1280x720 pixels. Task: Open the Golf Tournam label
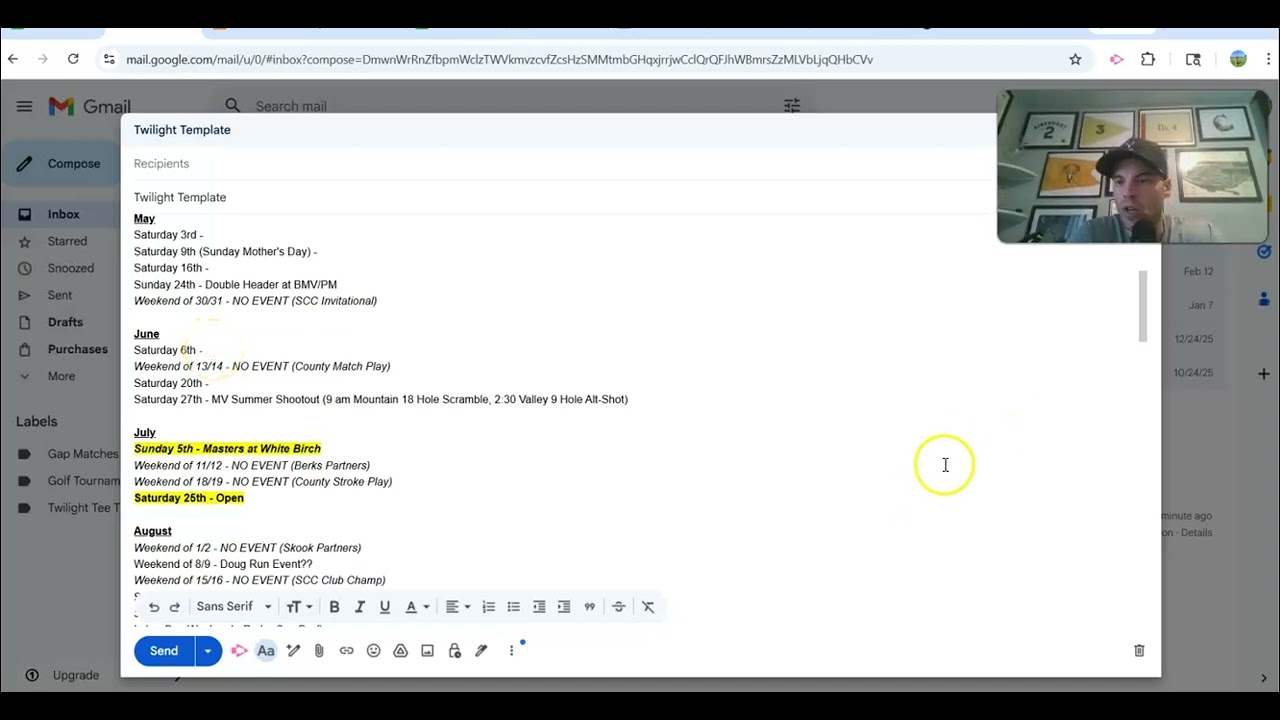(82, 481)
